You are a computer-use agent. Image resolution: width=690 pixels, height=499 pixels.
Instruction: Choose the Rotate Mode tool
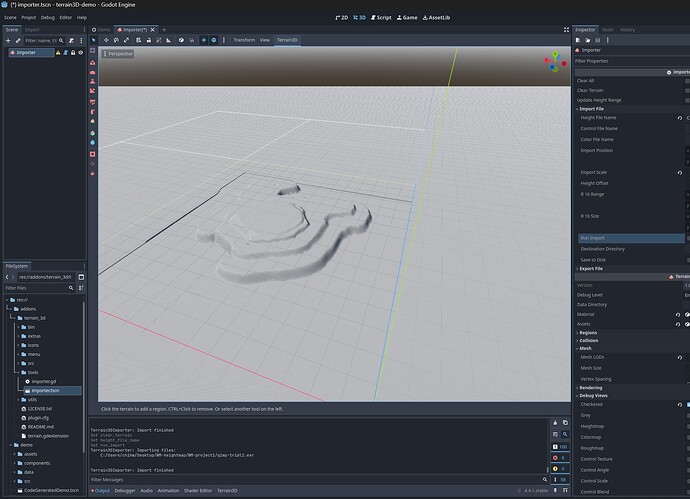[116, 40]
